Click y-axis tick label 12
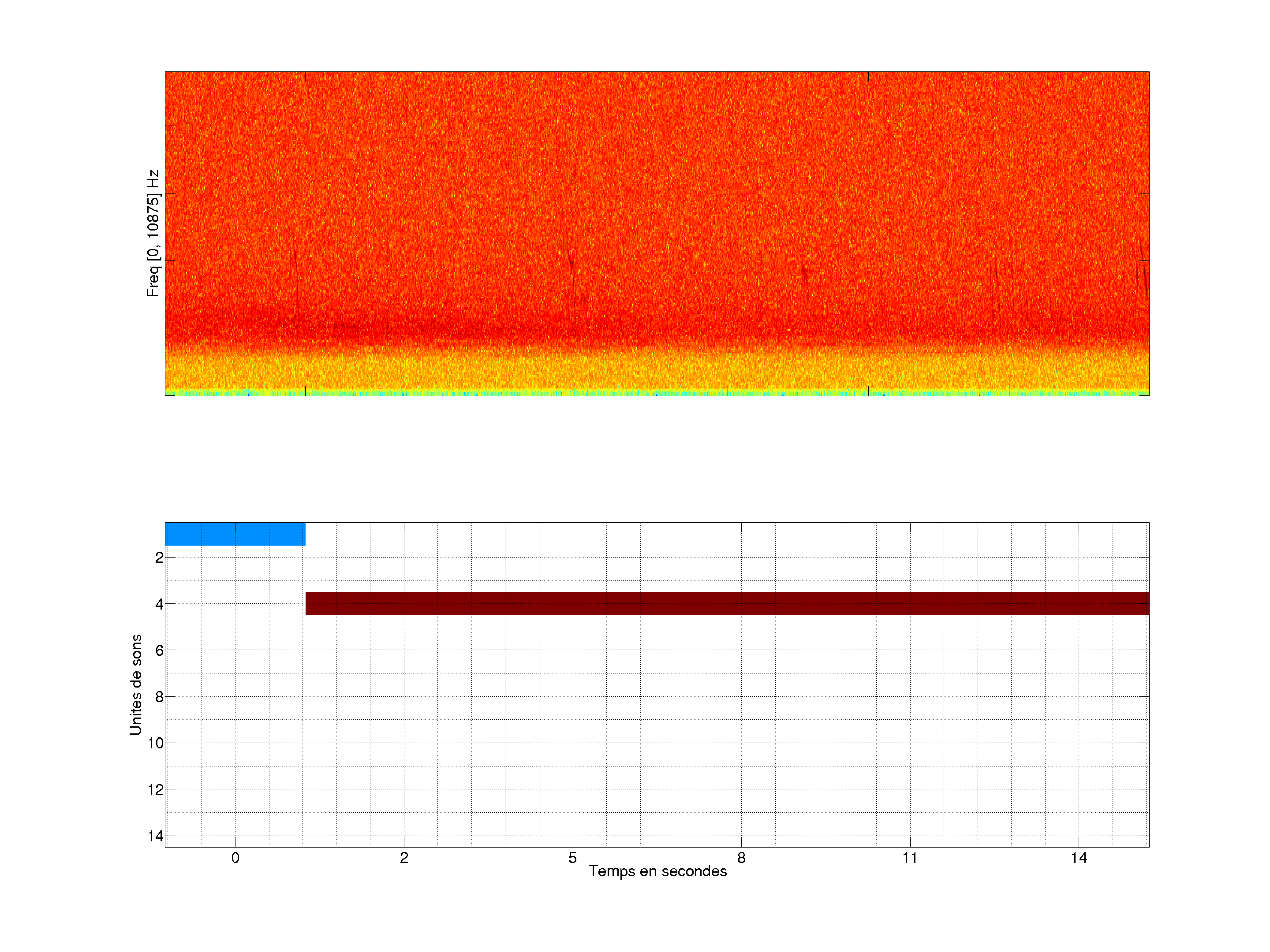Viewport: 1270px width, 952px height. pyautogui.click(x=156, y=790)
